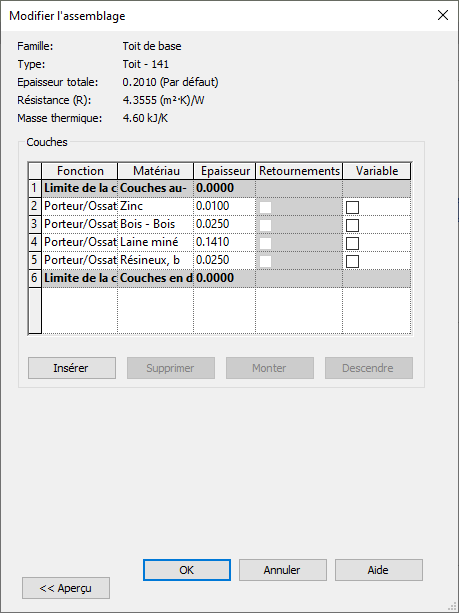
Task: Enable Variable for the Bois - Bois layer
Action: coord(352,225)
